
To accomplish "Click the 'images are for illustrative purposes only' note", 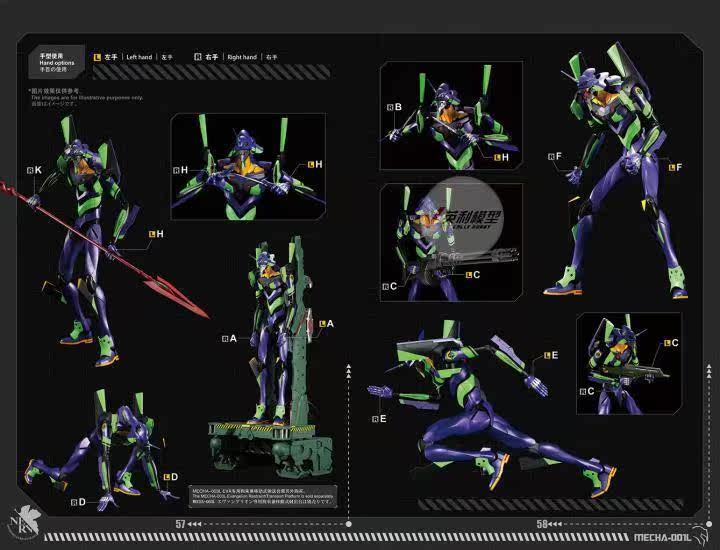I will tap(87, 98).
